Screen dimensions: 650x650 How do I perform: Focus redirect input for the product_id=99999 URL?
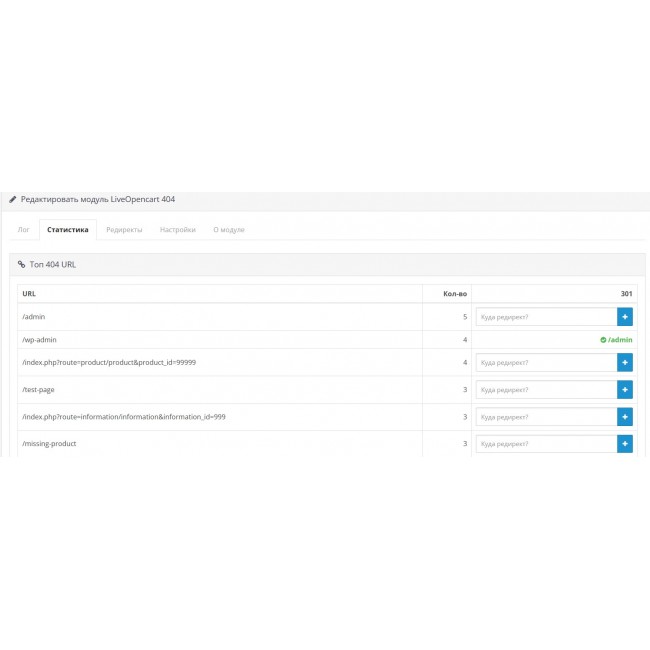545,362
